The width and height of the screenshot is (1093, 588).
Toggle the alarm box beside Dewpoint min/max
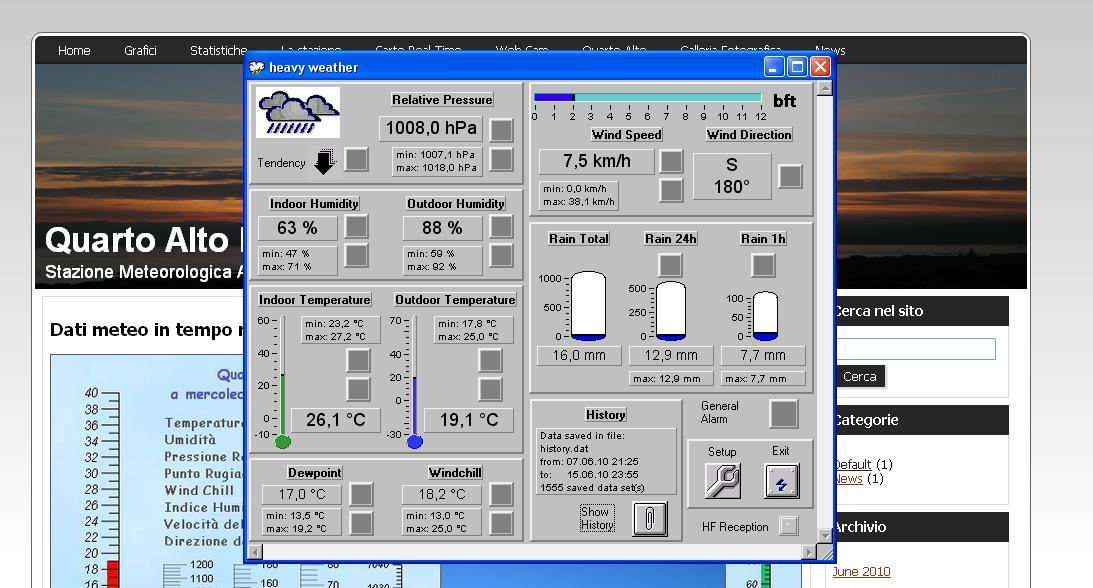(361, 523)
